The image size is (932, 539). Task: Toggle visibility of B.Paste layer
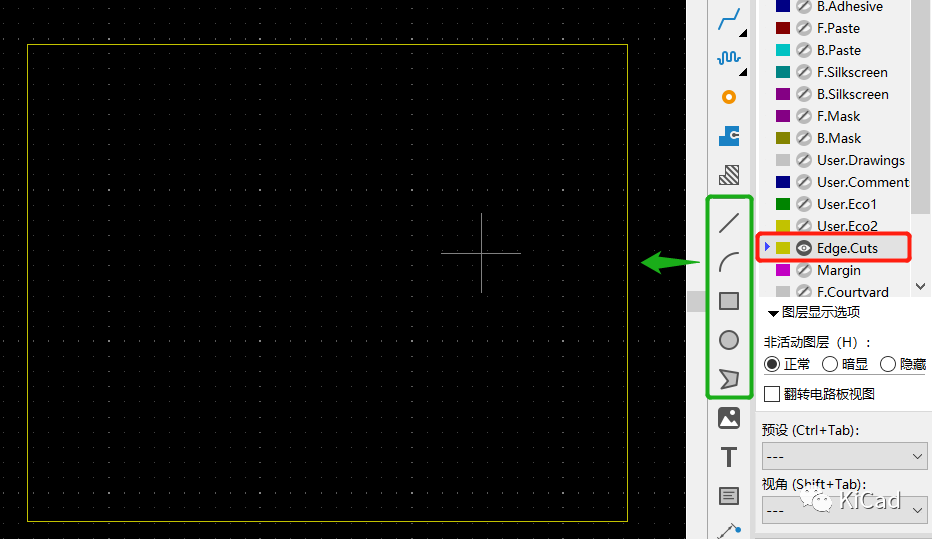pos(804,50)
